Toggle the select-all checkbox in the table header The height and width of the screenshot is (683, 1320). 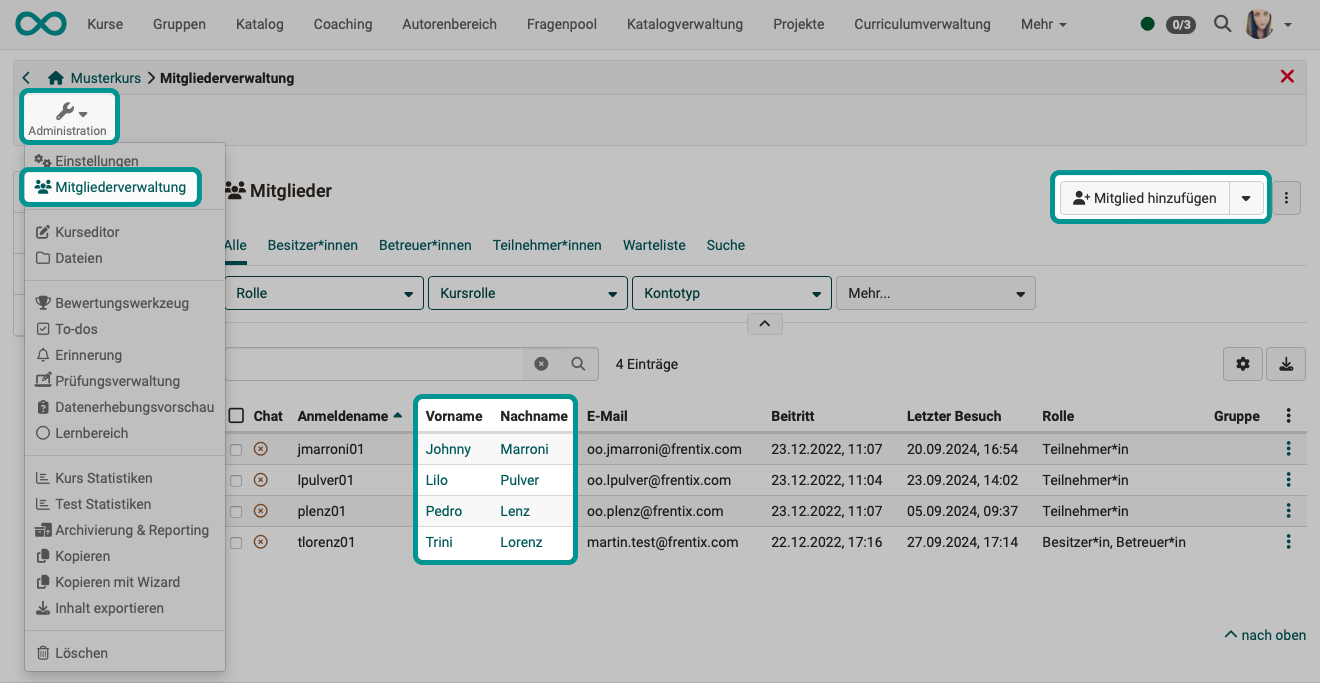point(237,415)
